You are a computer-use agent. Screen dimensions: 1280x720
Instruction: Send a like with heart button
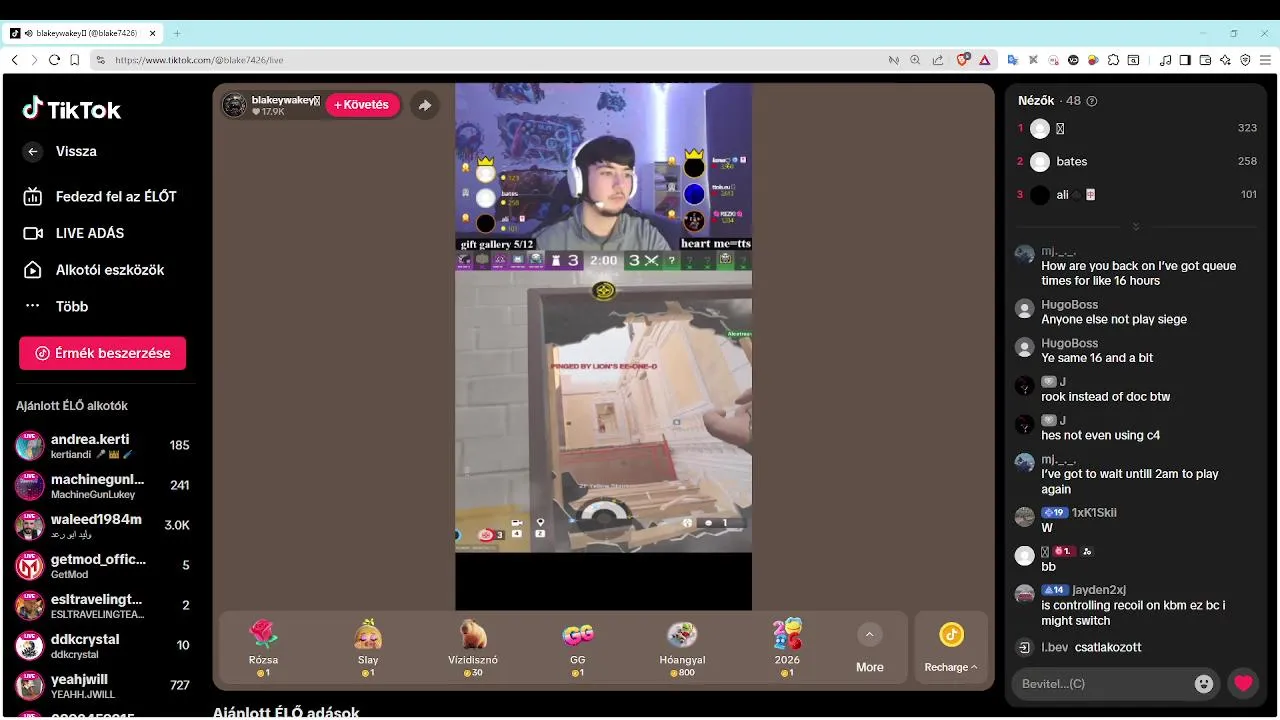click(x=1243, y=684)
